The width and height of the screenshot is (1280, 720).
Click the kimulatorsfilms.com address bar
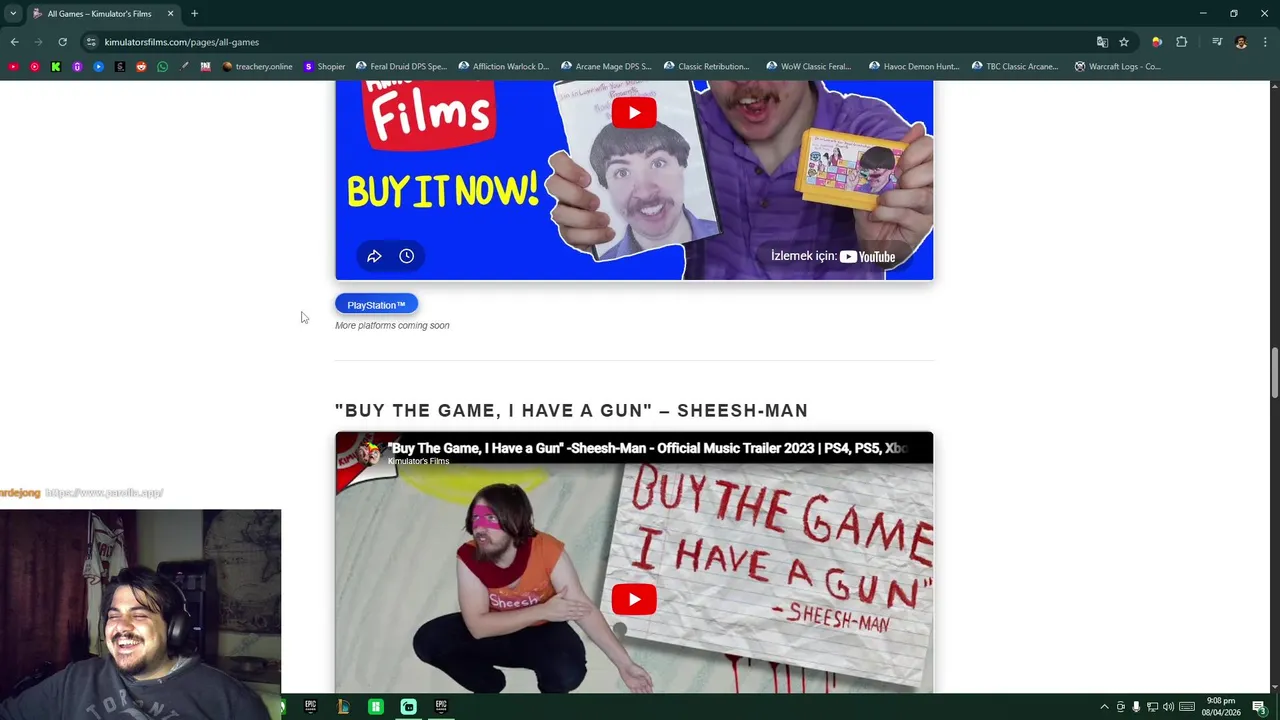pos(590,42)
